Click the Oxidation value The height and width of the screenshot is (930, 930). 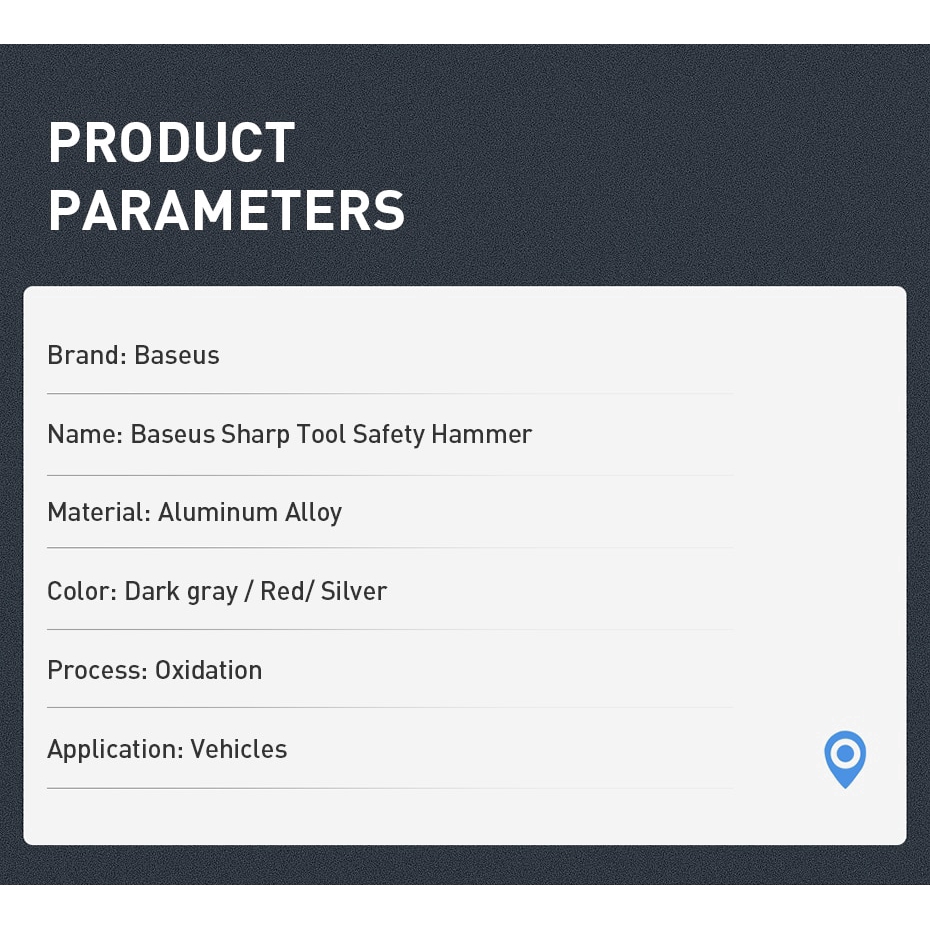(x=208, y=670)
